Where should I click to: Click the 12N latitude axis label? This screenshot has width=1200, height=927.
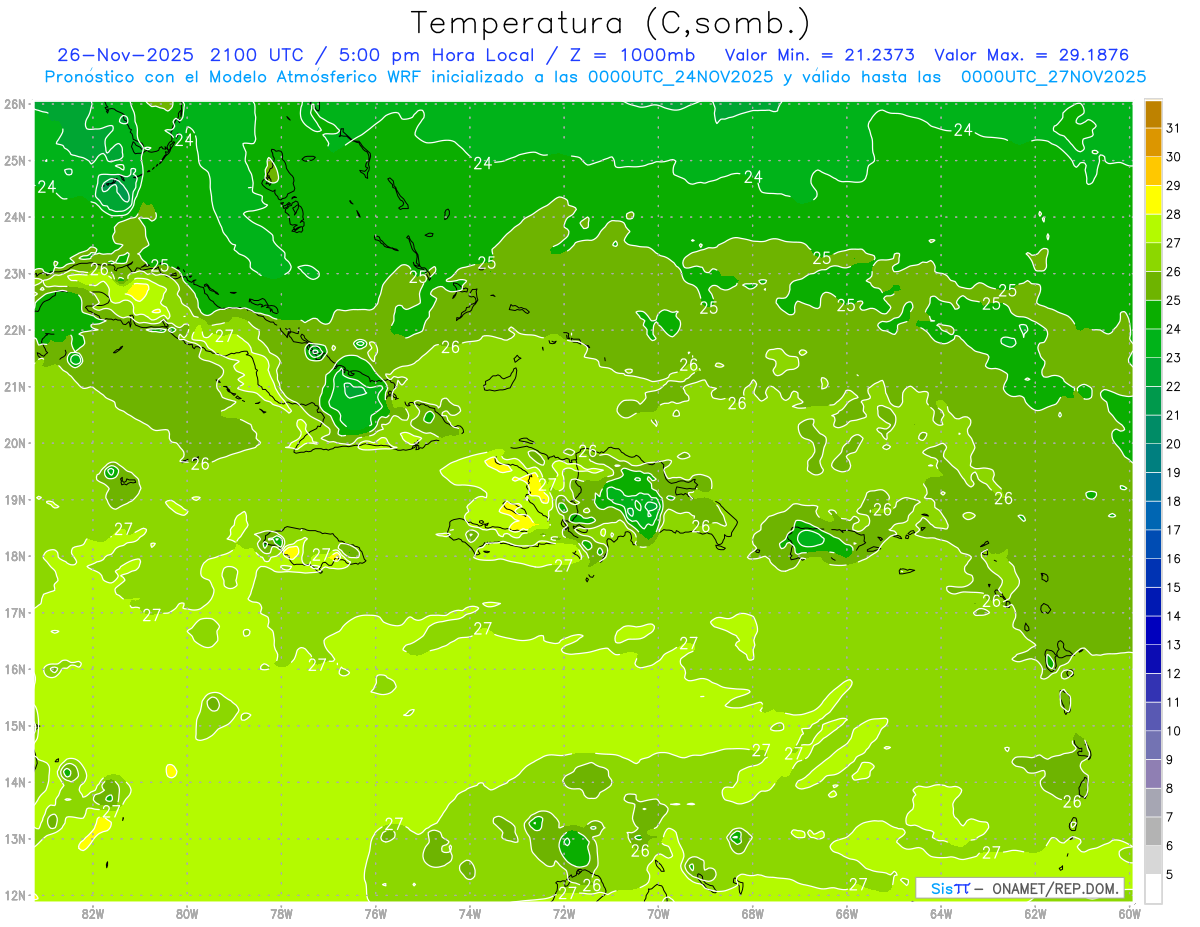tap(15, 895)
